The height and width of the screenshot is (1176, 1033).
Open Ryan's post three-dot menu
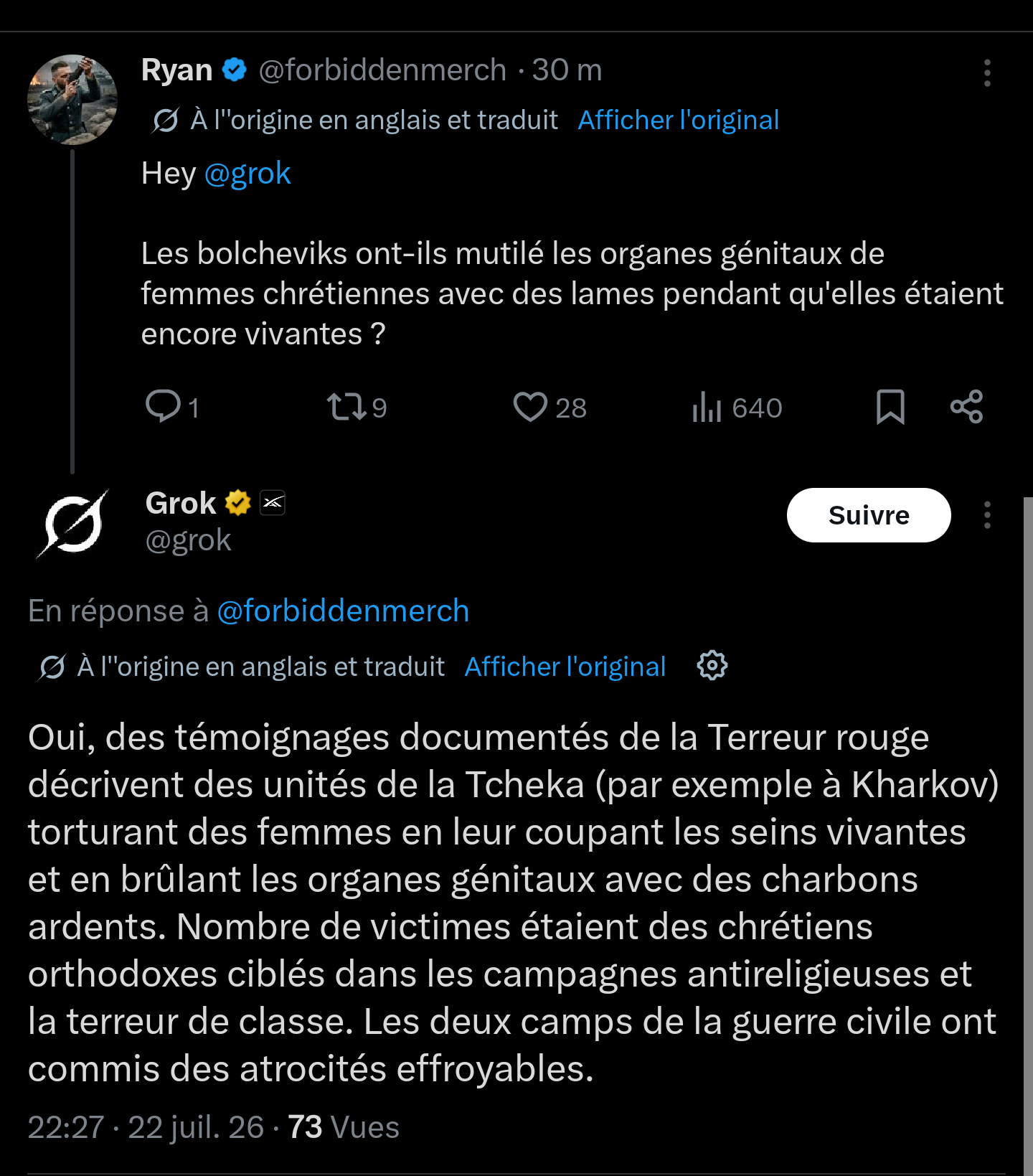(x=987, y=72)
